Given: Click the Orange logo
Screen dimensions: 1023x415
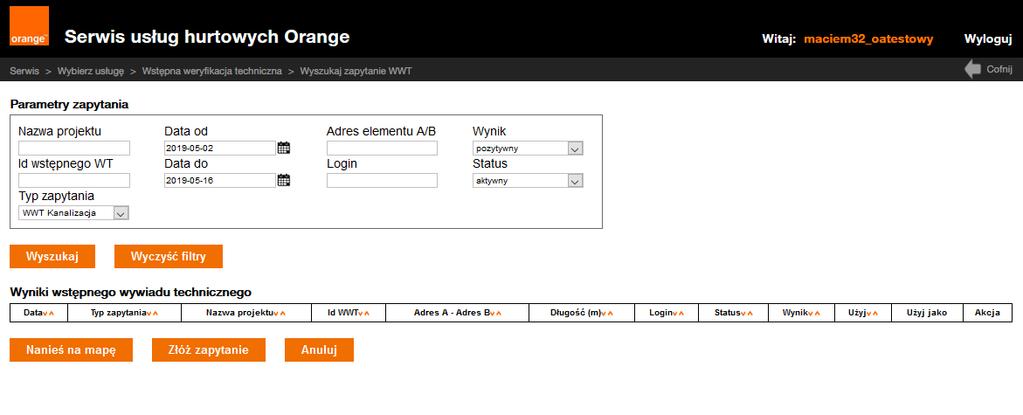Looking at the screenshot, I should [x=29, y=25].
